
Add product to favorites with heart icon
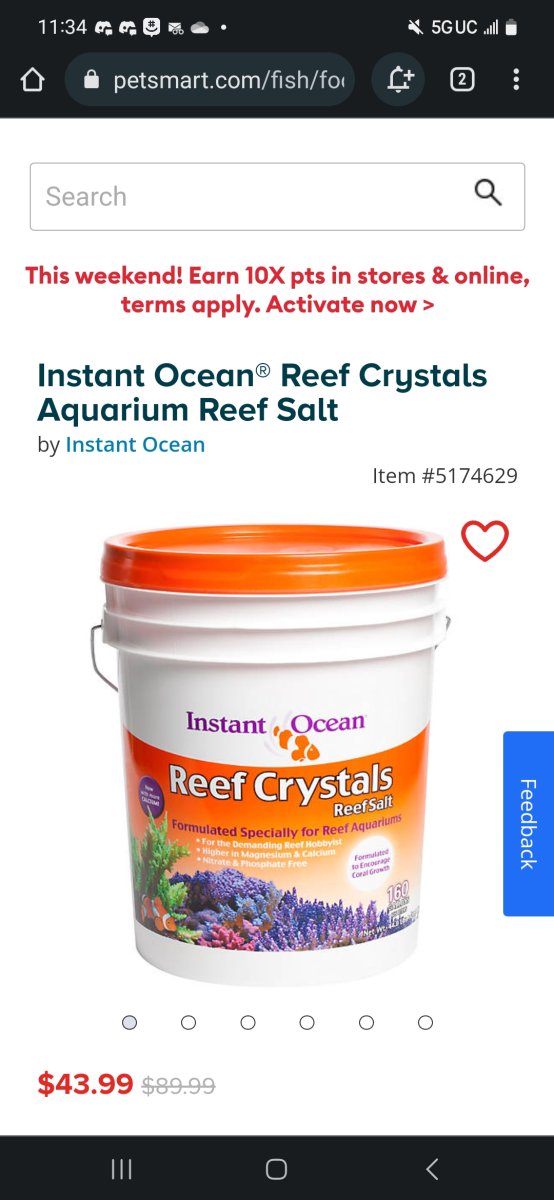pos(485,541)
